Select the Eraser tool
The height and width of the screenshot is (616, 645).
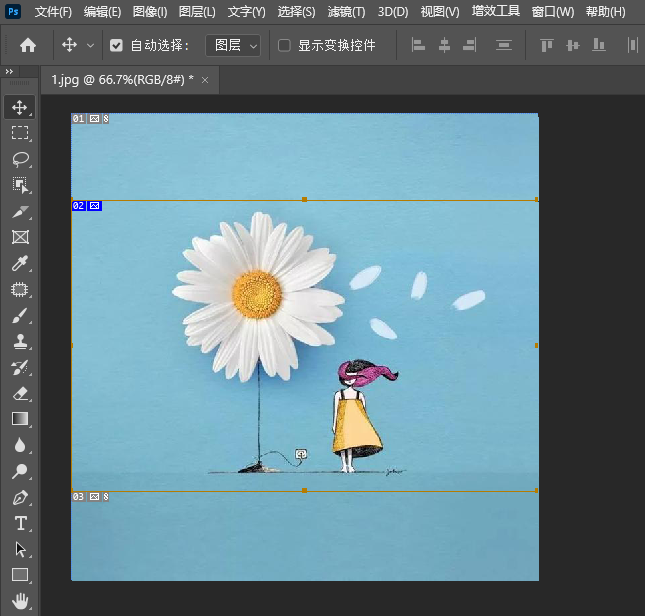pyautogui.click(x=20, y=393)
